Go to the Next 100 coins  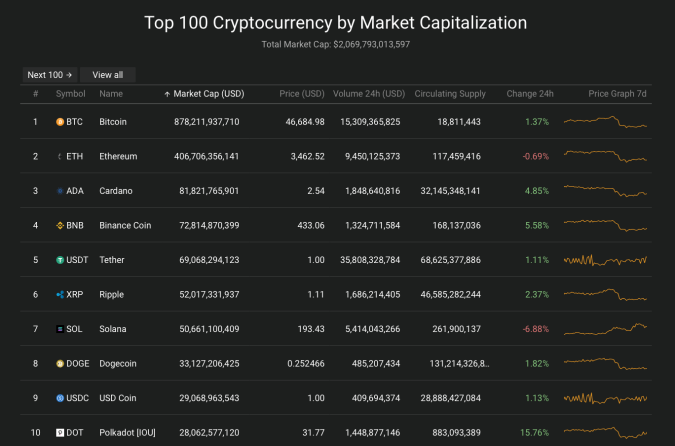(50, 75)
